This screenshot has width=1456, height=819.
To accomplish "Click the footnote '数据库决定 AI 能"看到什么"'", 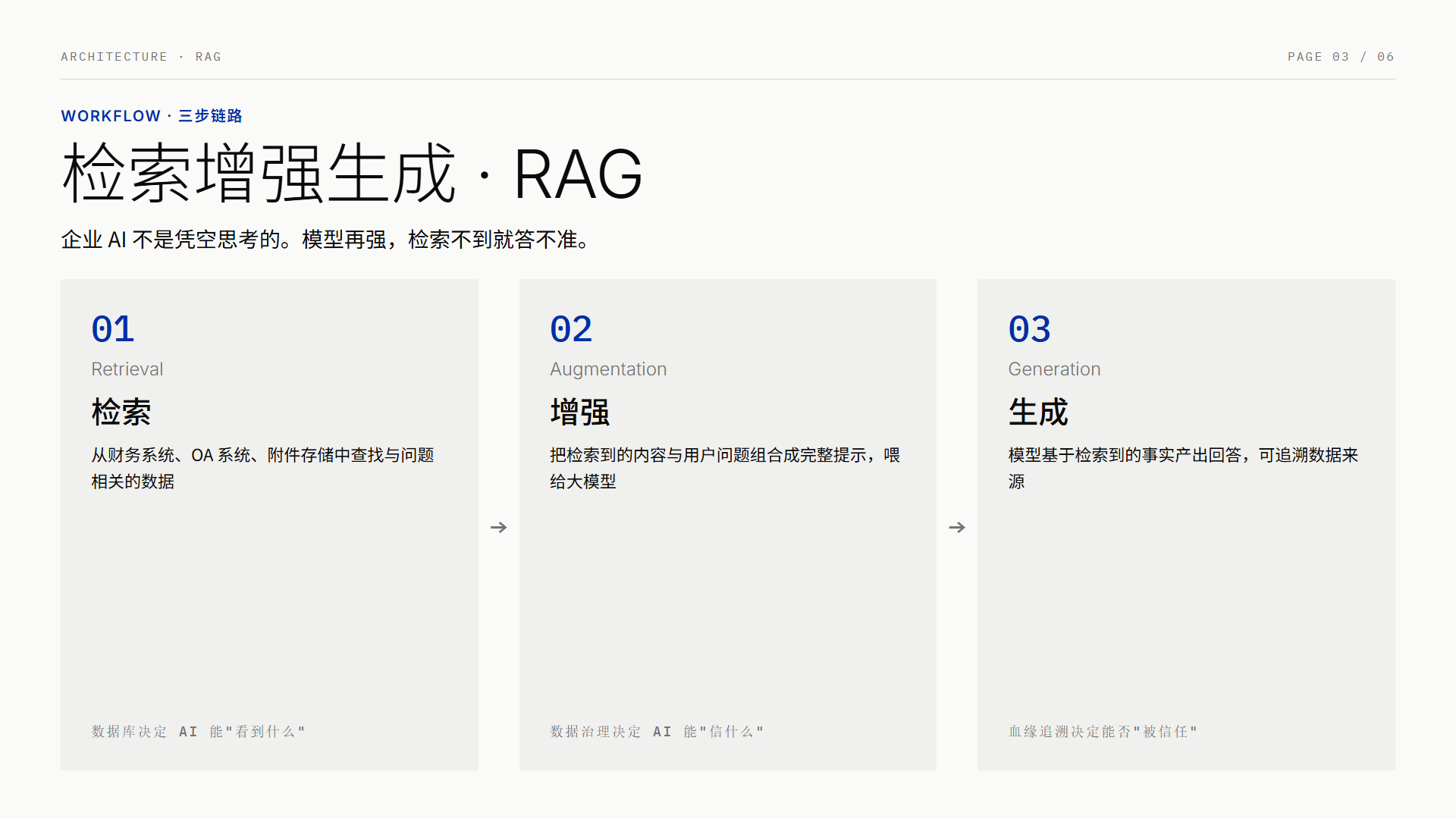I will click(198, 732).
